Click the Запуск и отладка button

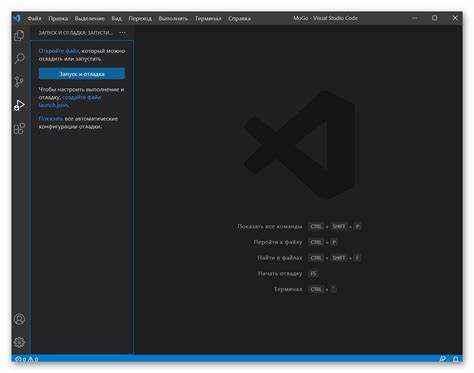tap(82, 74)
